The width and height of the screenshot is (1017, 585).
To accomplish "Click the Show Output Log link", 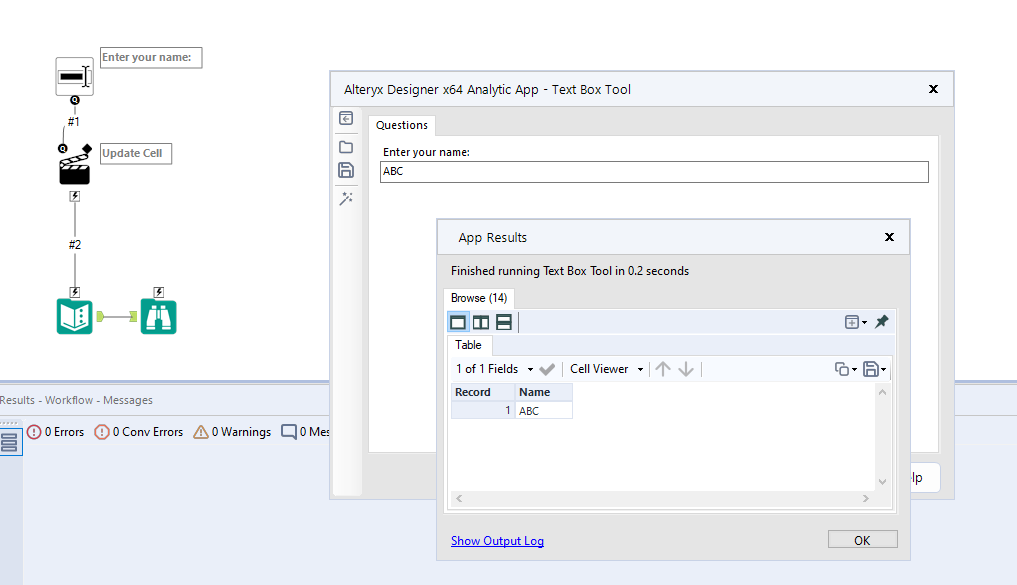I will tap(497, 540).
